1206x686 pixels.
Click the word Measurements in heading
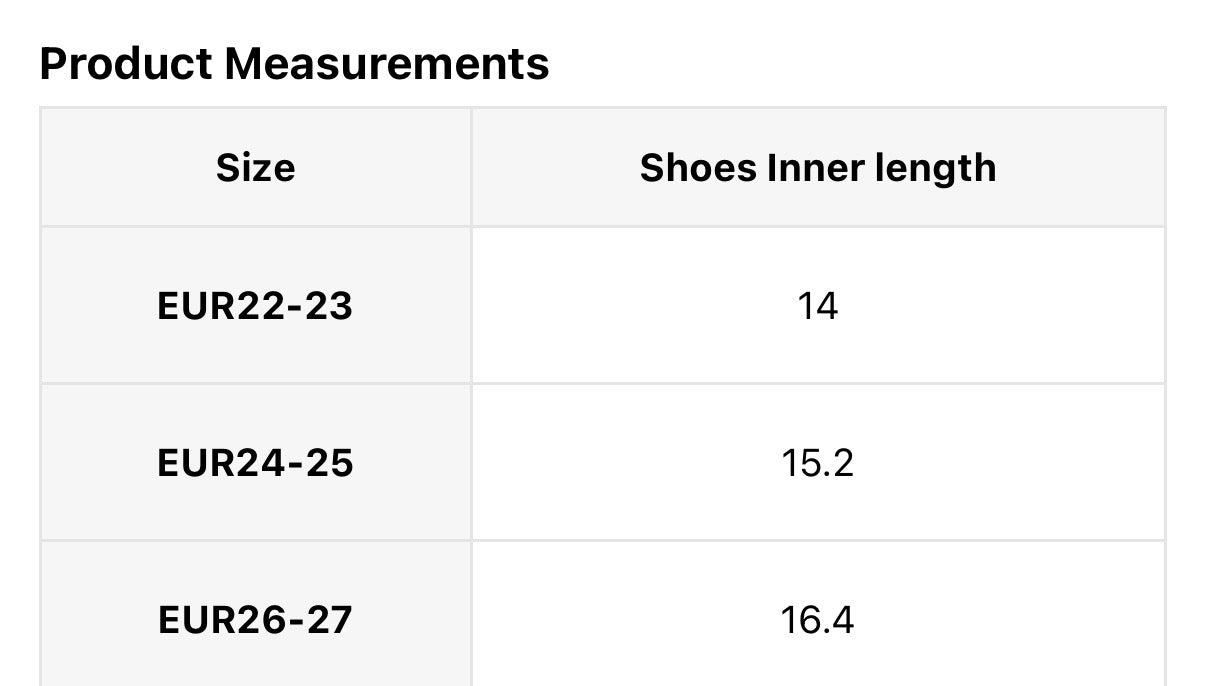386,64
